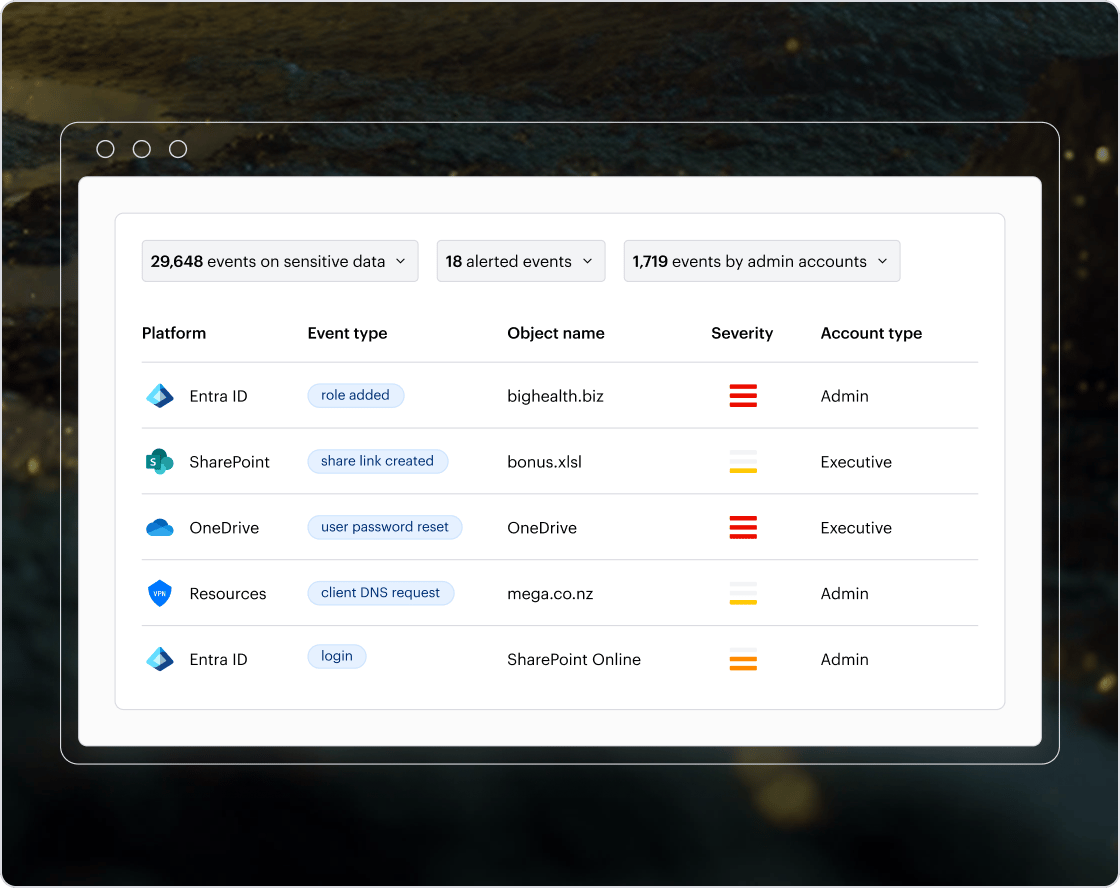Image resolution: width=1120 pixels, height=888 pixels.
Task: Click the role added event tag
Action: point(355,395)
